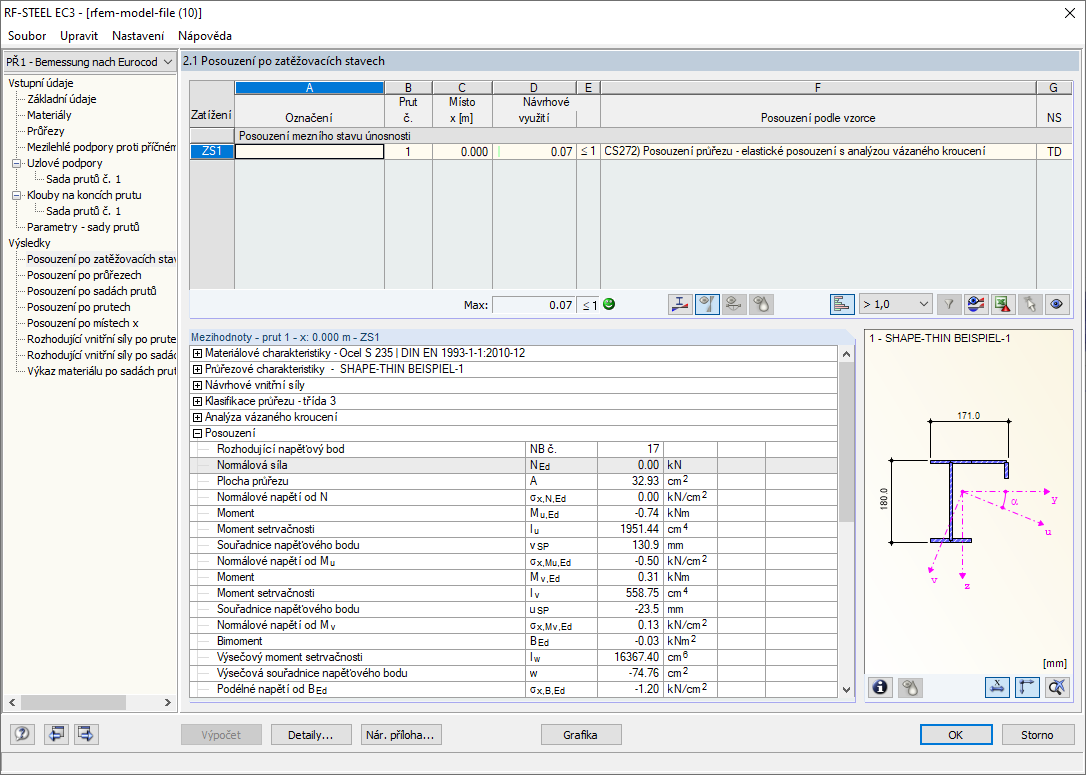Open Posouzení po sadách prutů results
This screenshot has width=1086, height=775.
(91, 291)
